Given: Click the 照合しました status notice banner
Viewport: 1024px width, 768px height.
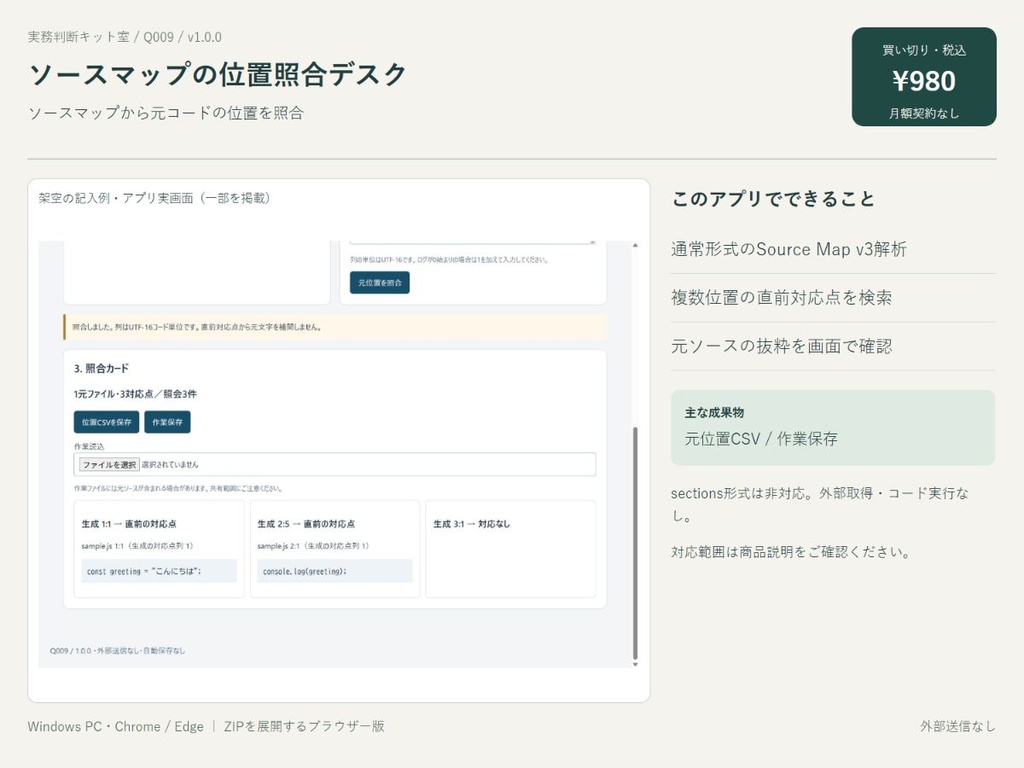Looking at the screenshot, I should 335,327.
